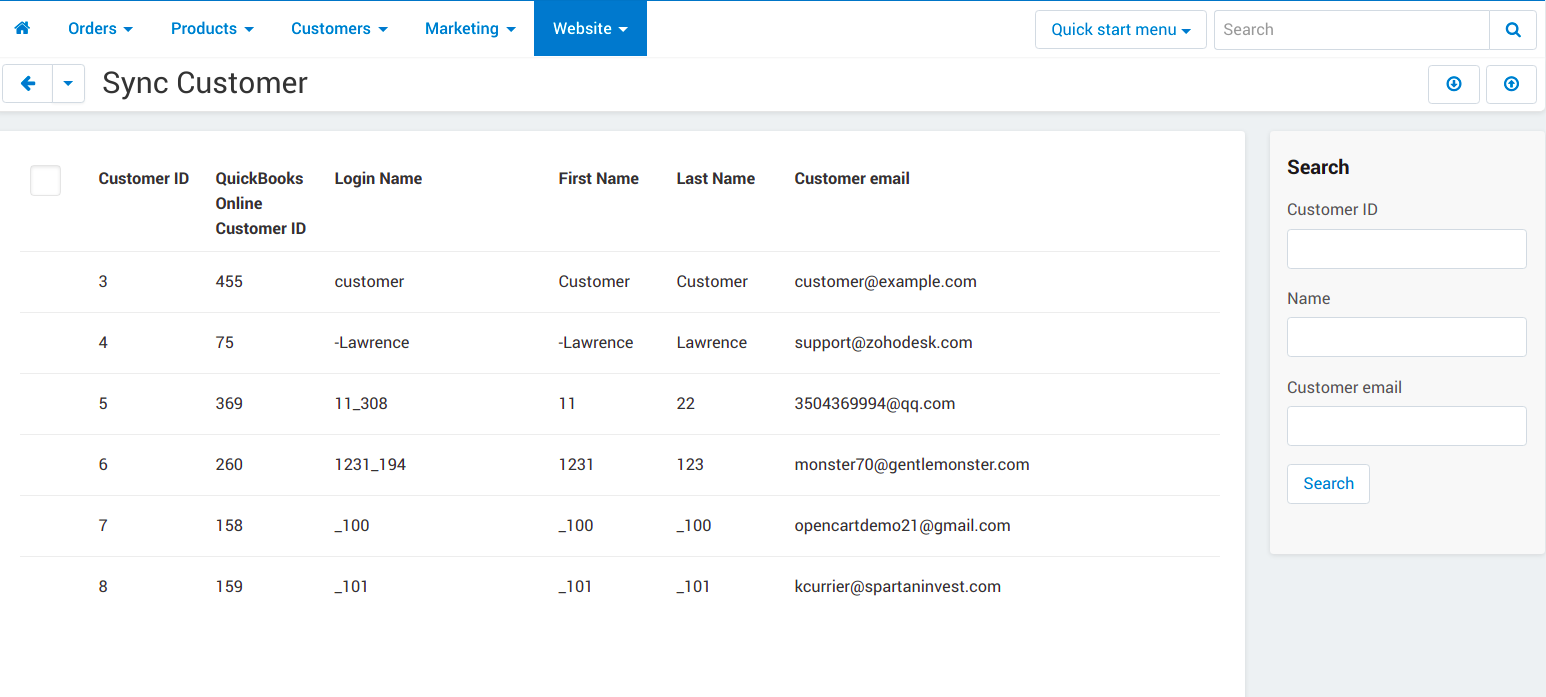Click QuickBooks ID 158 cell
1546x697 pixels.
click(229, 526)
